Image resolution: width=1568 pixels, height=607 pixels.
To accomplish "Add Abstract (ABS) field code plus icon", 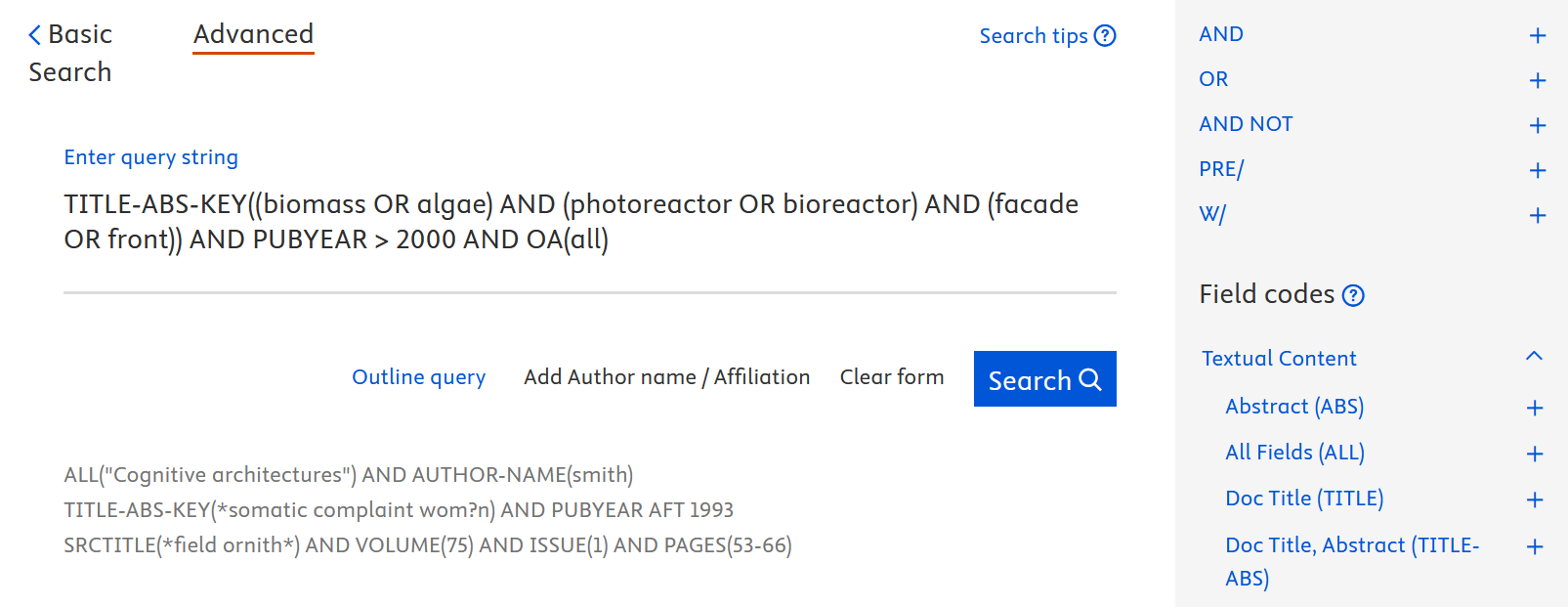I will (1535, 409).
